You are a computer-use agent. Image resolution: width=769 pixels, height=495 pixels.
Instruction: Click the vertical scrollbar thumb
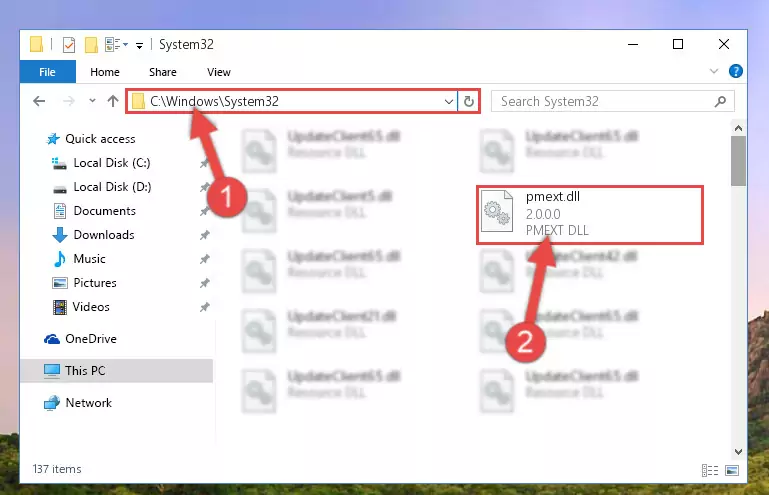(738, 161)
